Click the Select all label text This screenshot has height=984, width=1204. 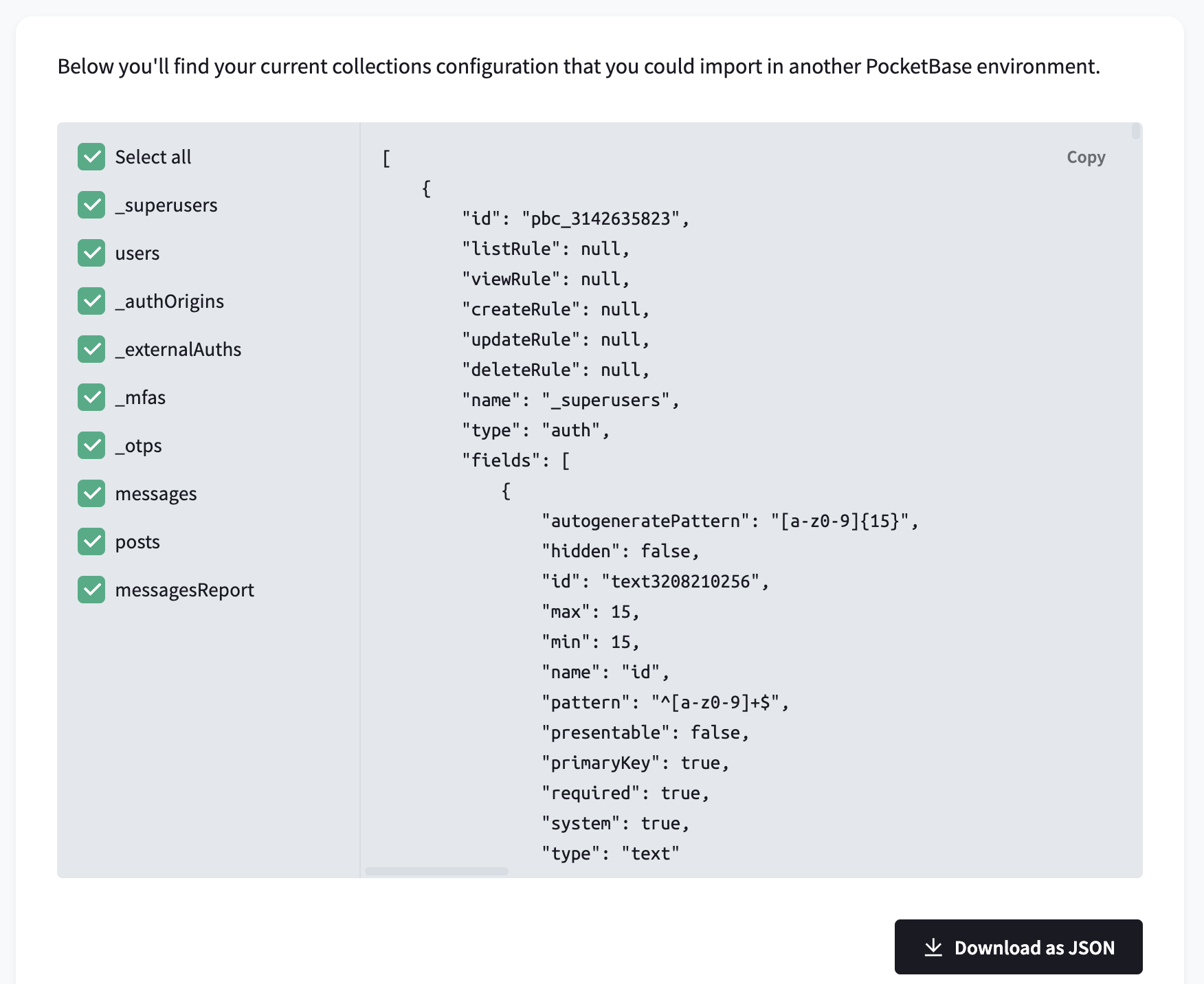click(153, 157)
